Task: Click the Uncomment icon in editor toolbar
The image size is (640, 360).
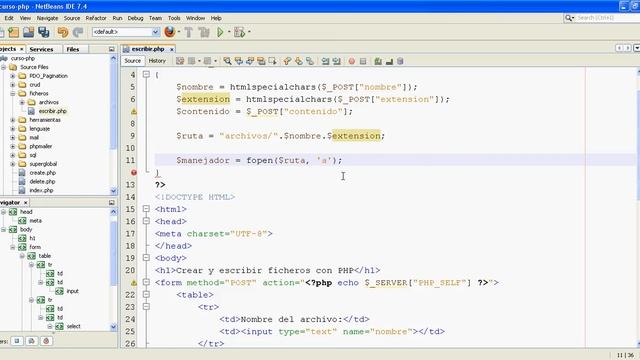Action: pyautogui.click(x=389, y=61)
